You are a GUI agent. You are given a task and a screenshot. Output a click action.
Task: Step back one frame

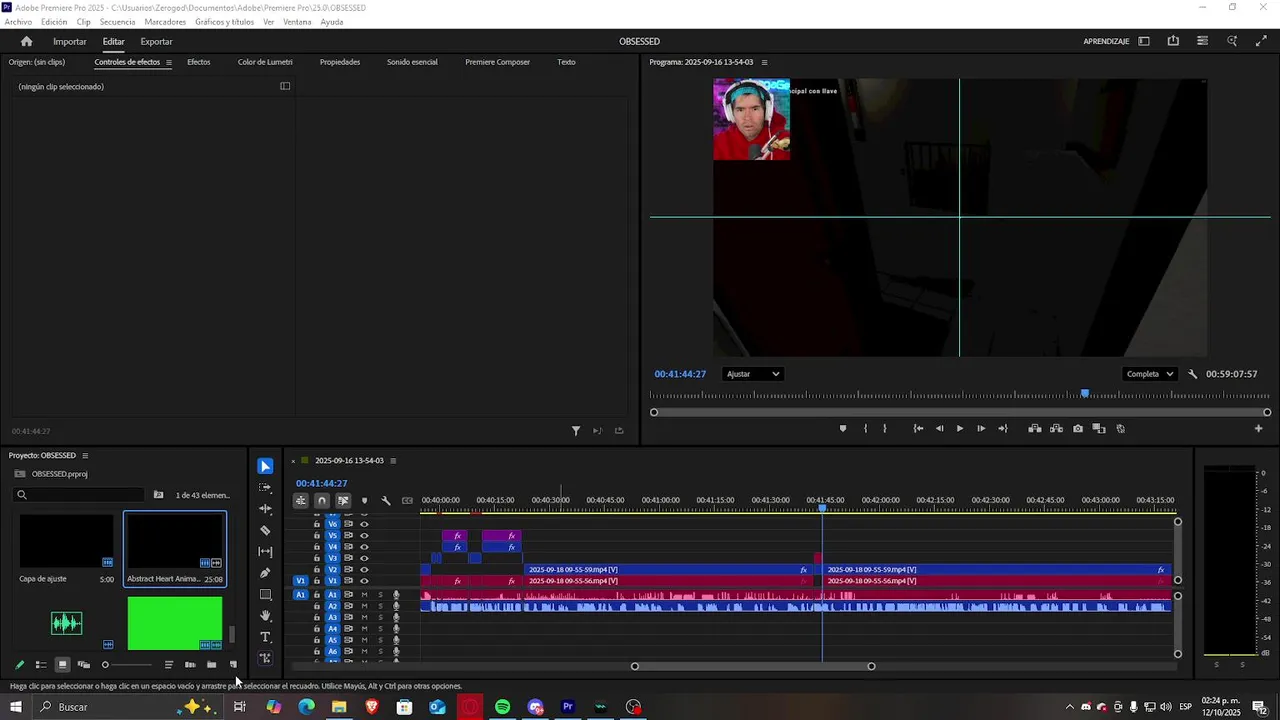[x=939, y=428]
